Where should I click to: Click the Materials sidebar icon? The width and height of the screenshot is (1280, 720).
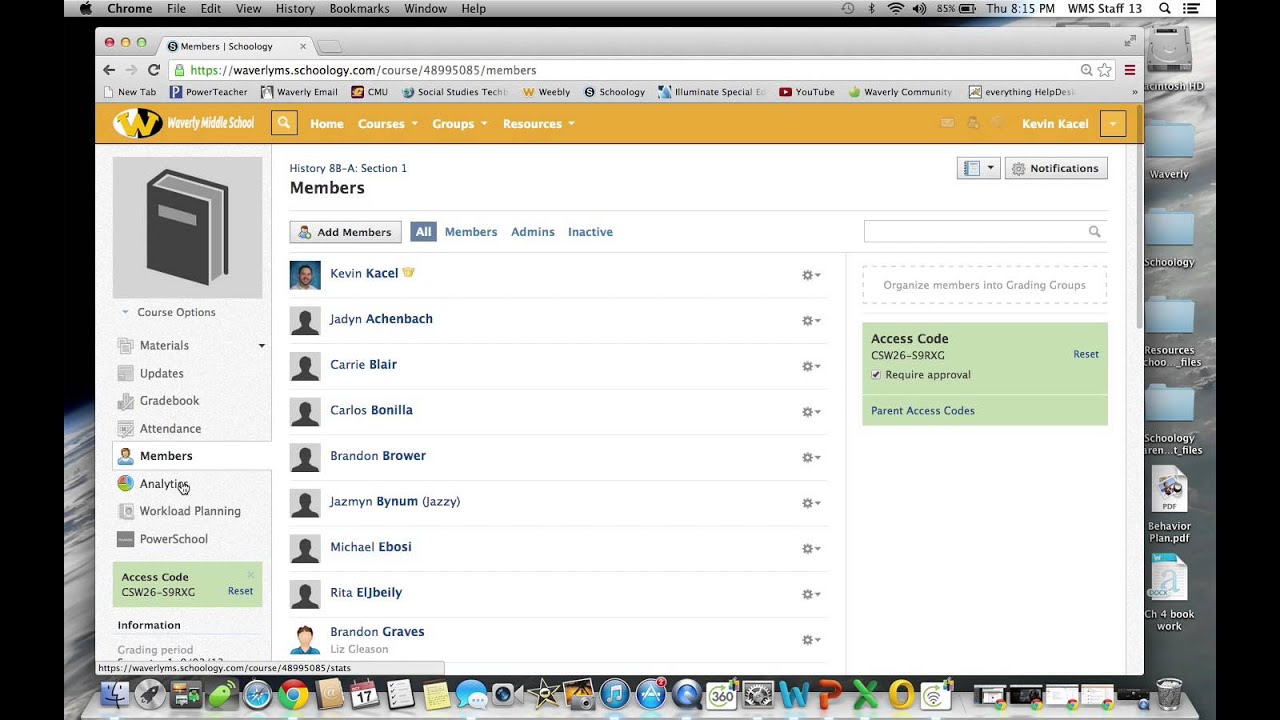pyautogui.click(x=125, y=345)
